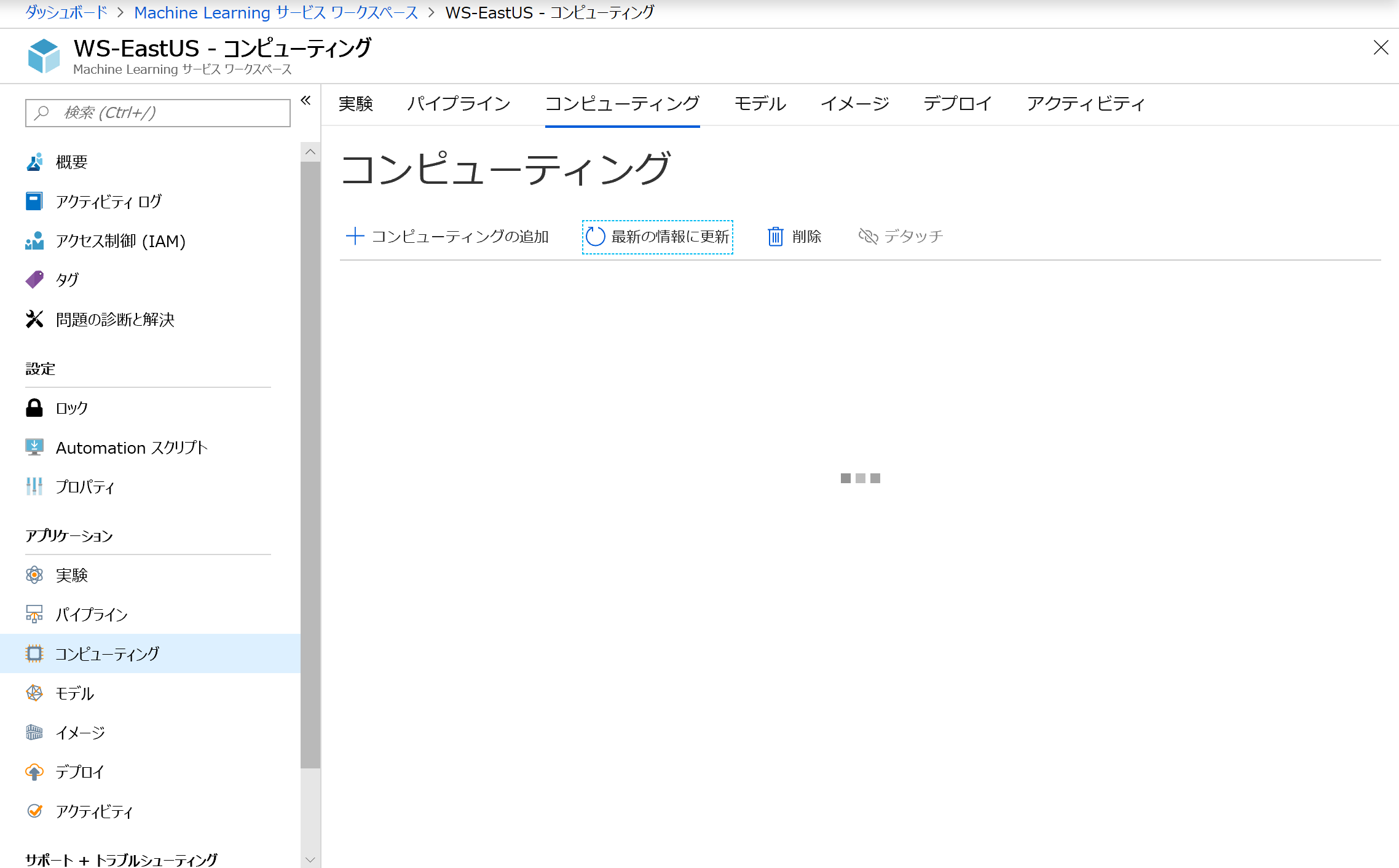The height and width of the screenshot is (868, 1399).
Task: Open the アクセス制御 (IAM) sidebar icon
Action: 34,241
